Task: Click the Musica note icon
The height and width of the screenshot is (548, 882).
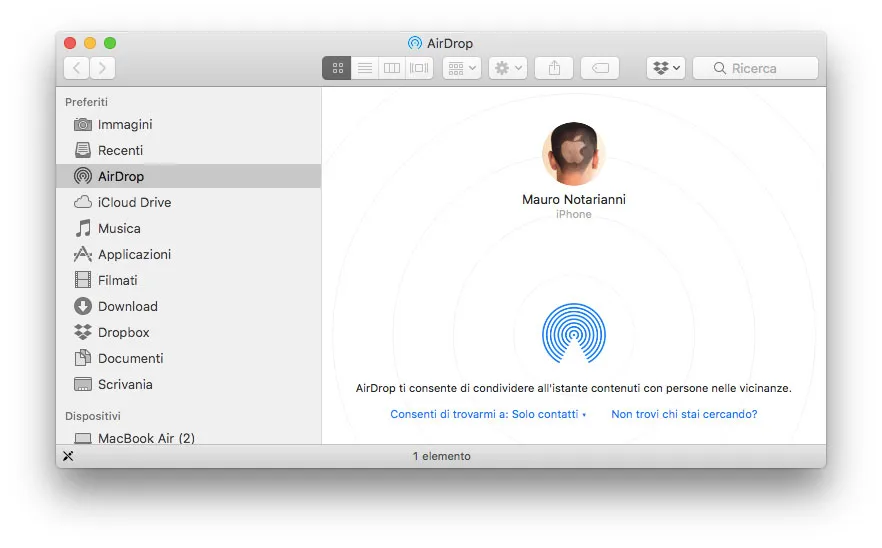Action: (x=83, y=228)
